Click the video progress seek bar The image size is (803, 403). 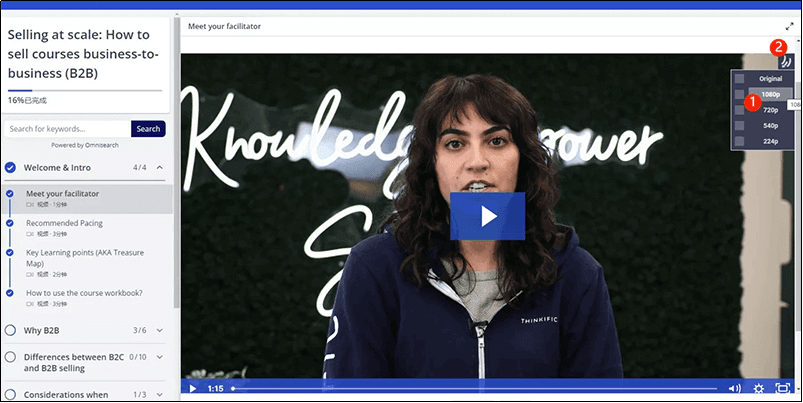tap(474, 388)
